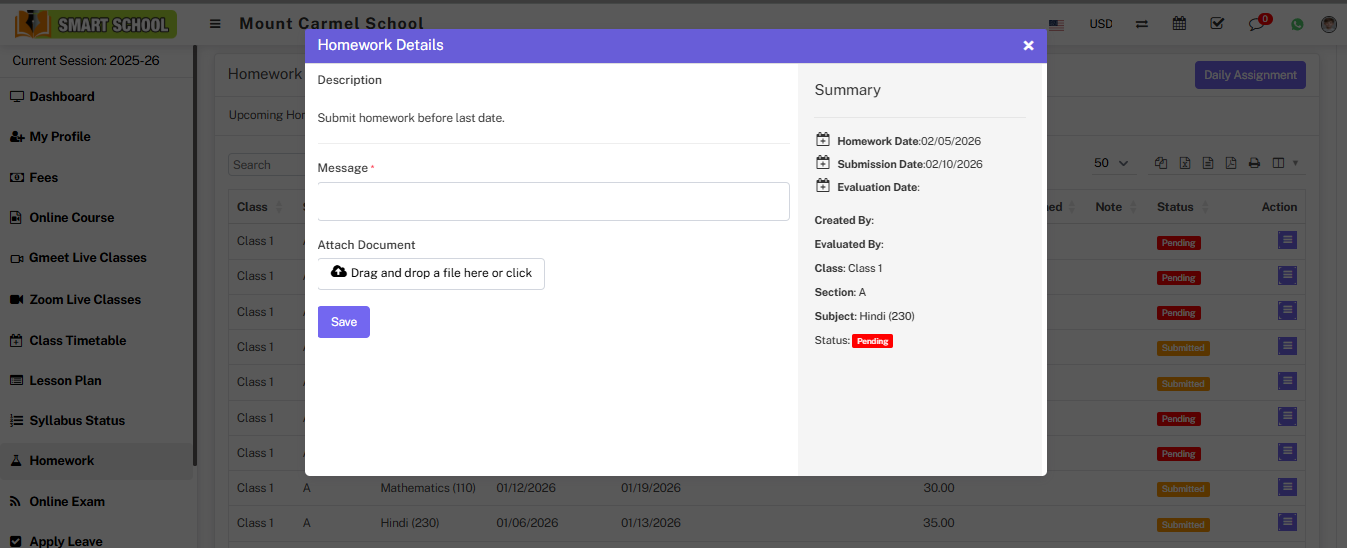This screenshot has height=548, width=1347.
Task: Toggle the hamburger sidebar menu
Action: coord(215,24)
